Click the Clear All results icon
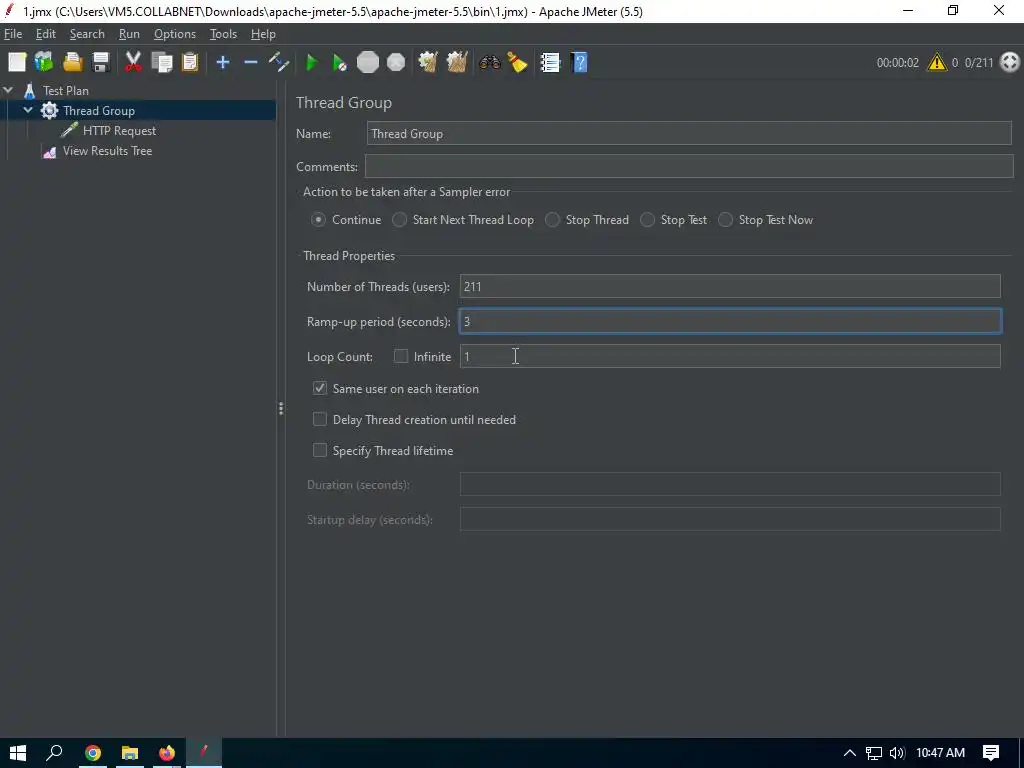This screenshot has width=1024, height=768. click(456, 63)
